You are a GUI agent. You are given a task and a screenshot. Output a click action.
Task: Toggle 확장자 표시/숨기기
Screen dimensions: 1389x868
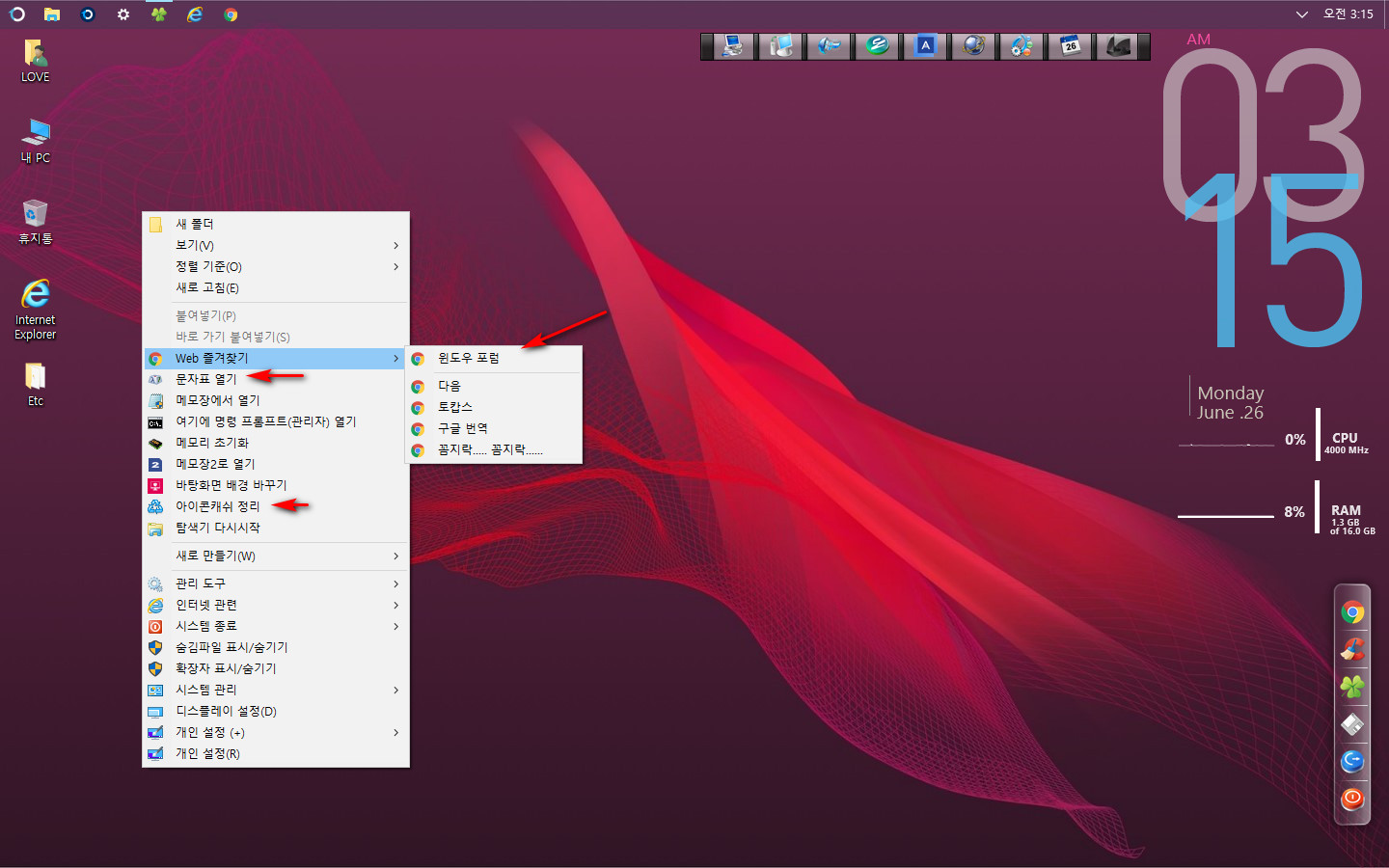276,668
